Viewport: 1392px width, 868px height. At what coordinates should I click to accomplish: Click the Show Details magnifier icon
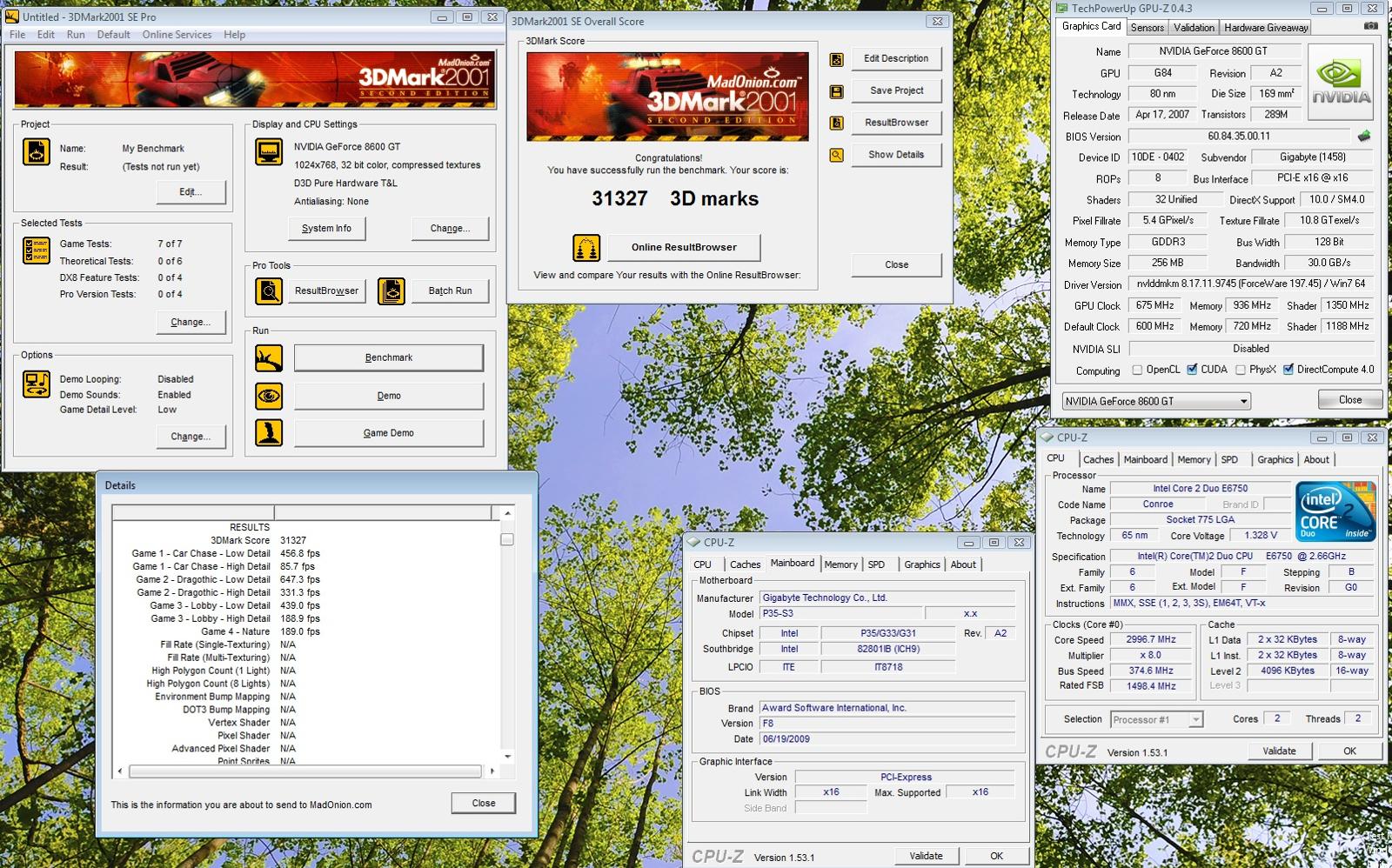836,155
